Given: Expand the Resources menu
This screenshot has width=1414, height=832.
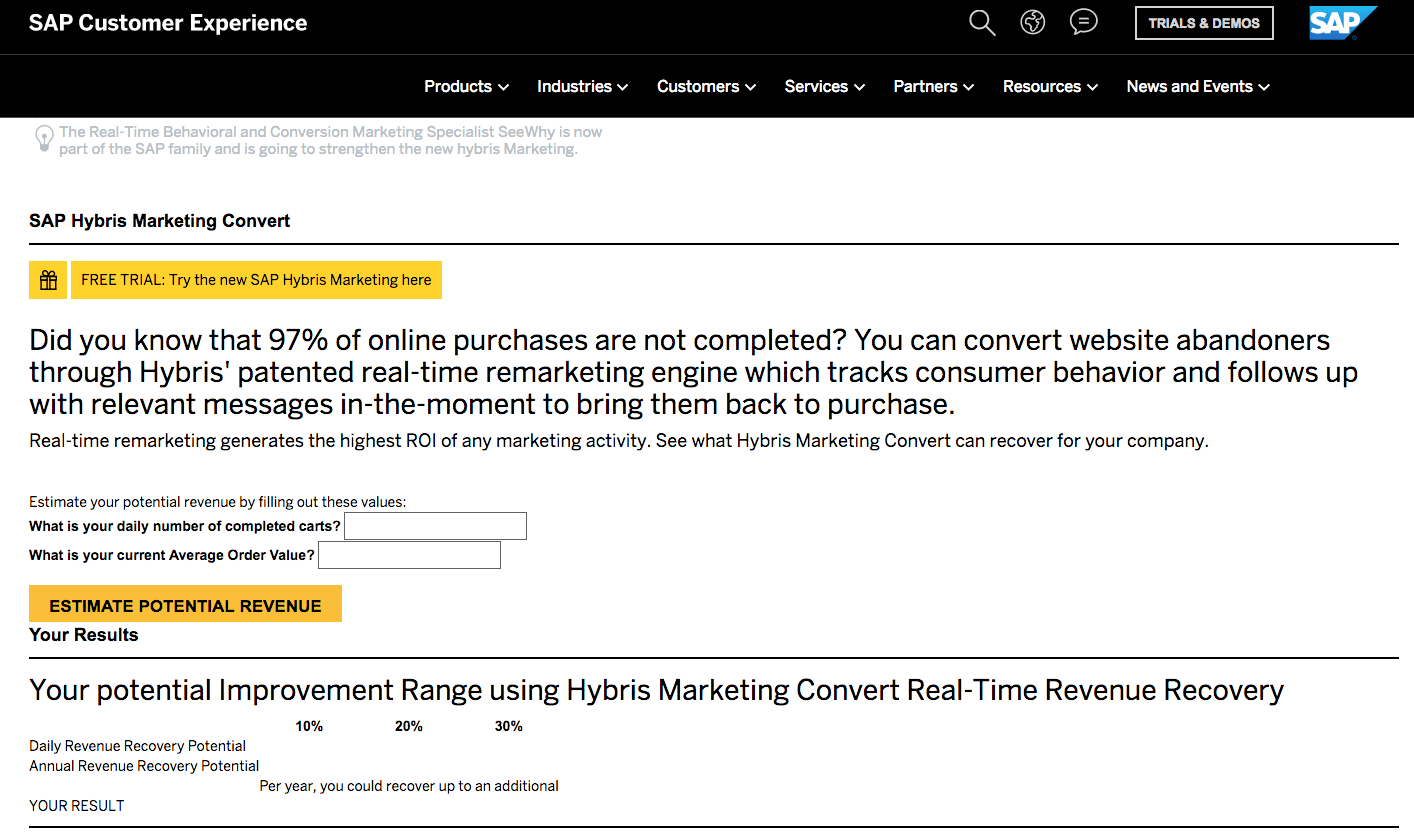Looking at the screenshot, I should coord(1050,86).
